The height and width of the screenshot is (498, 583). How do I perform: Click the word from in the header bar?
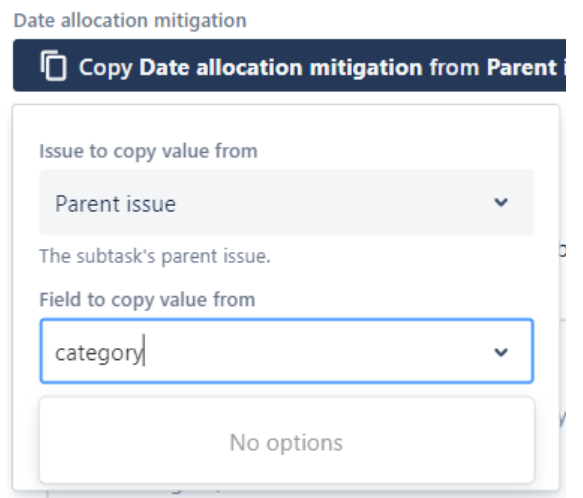455,67
